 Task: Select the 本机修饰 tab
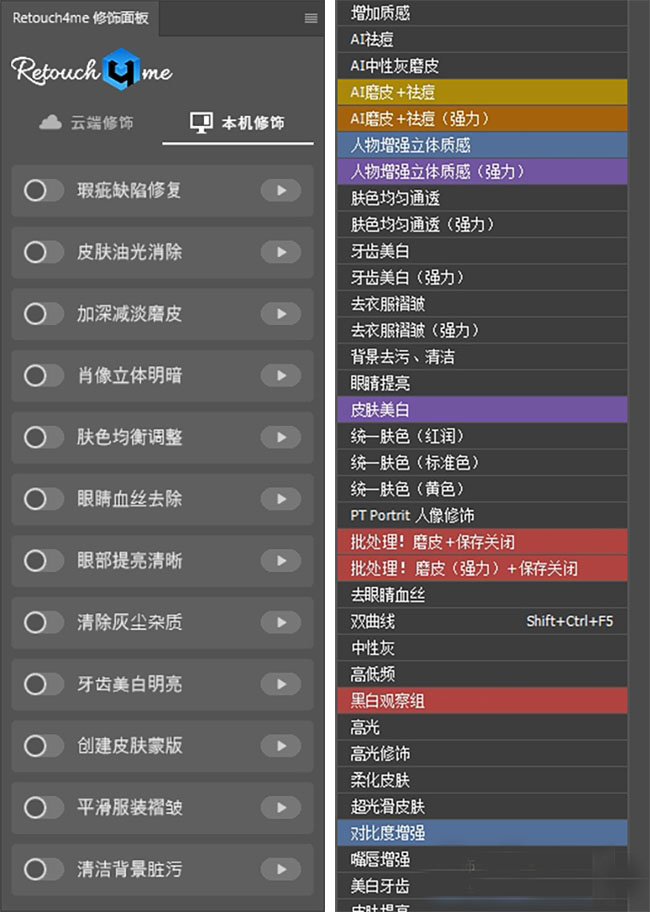[x=238, y=123]
